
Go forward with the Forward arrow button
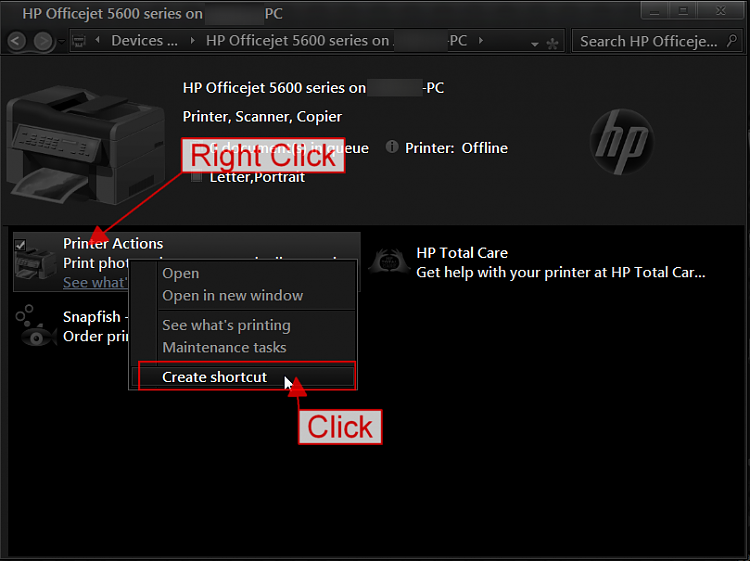43,41
